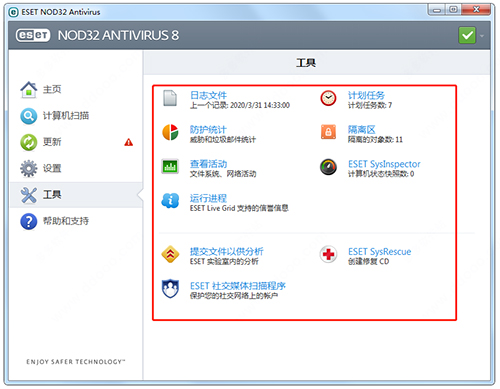The image size is (500, 389).
Task: Open the 计划任务 link
Action: point(366,96)
